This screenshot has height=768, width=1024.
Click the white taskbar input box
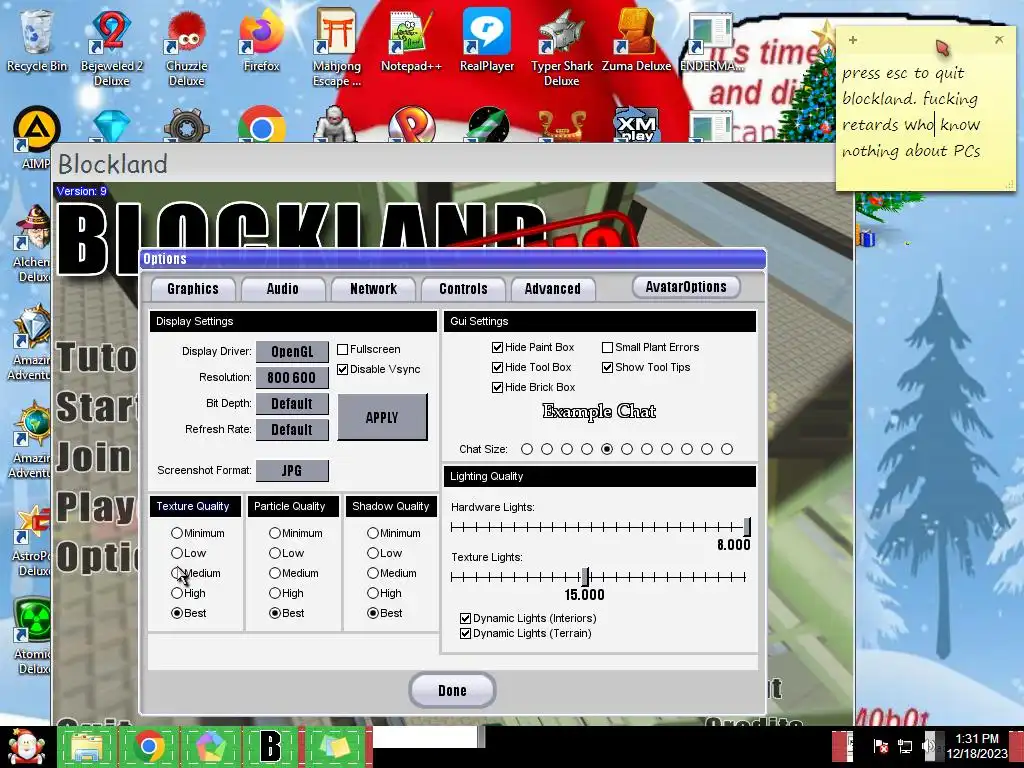(425, 737)
